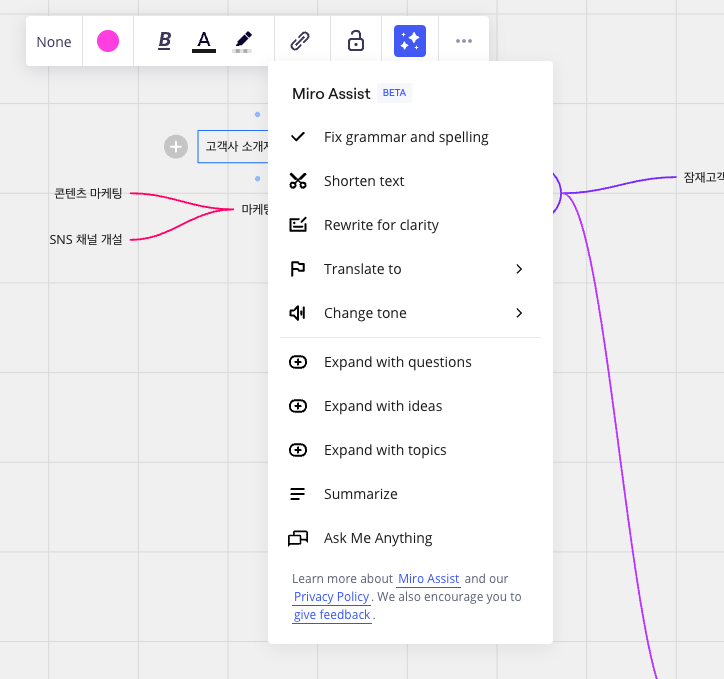Select Expand with questions

coord(397,362)
